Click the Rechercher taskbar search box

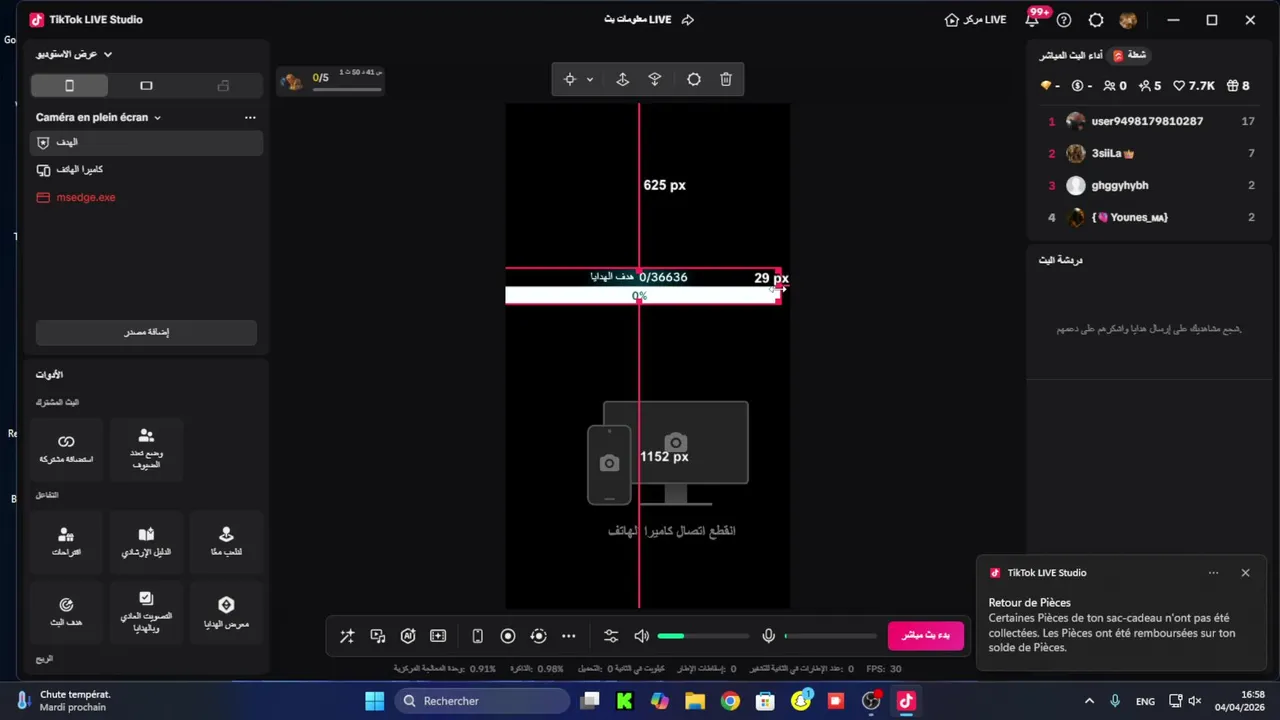pyautogui.click(x=483, y=701)
